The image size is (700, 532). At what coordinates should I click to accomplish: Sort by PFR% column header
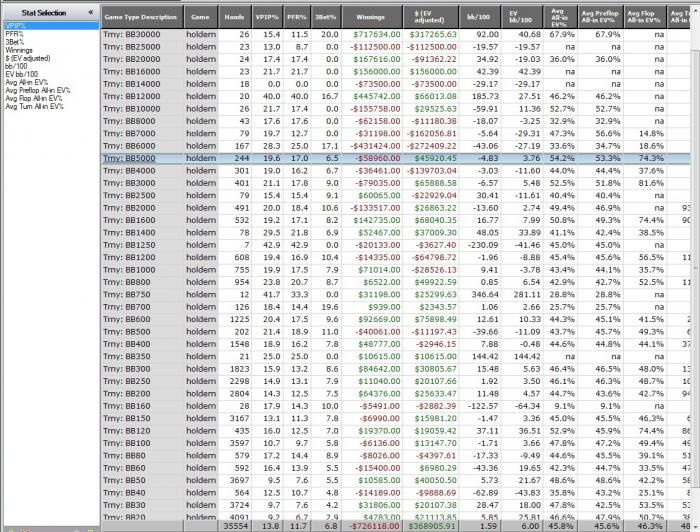coord(296,17)
